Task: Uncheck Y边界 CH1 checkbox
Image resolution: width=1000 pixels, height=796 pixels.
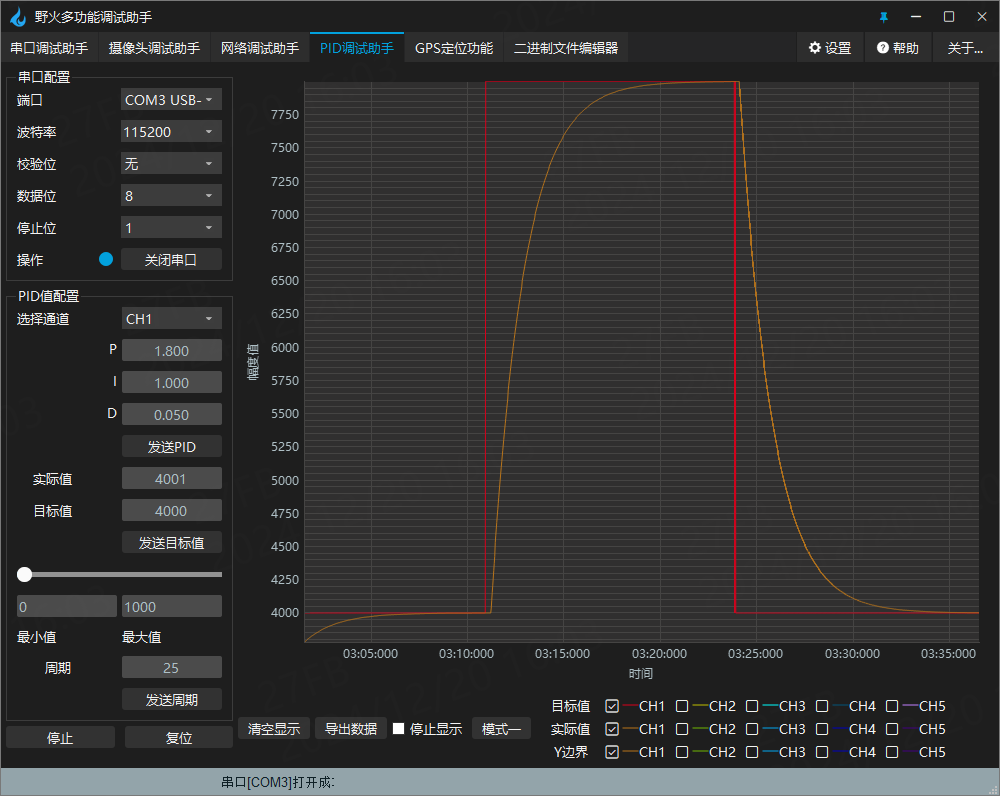Action: pos(612,752)
